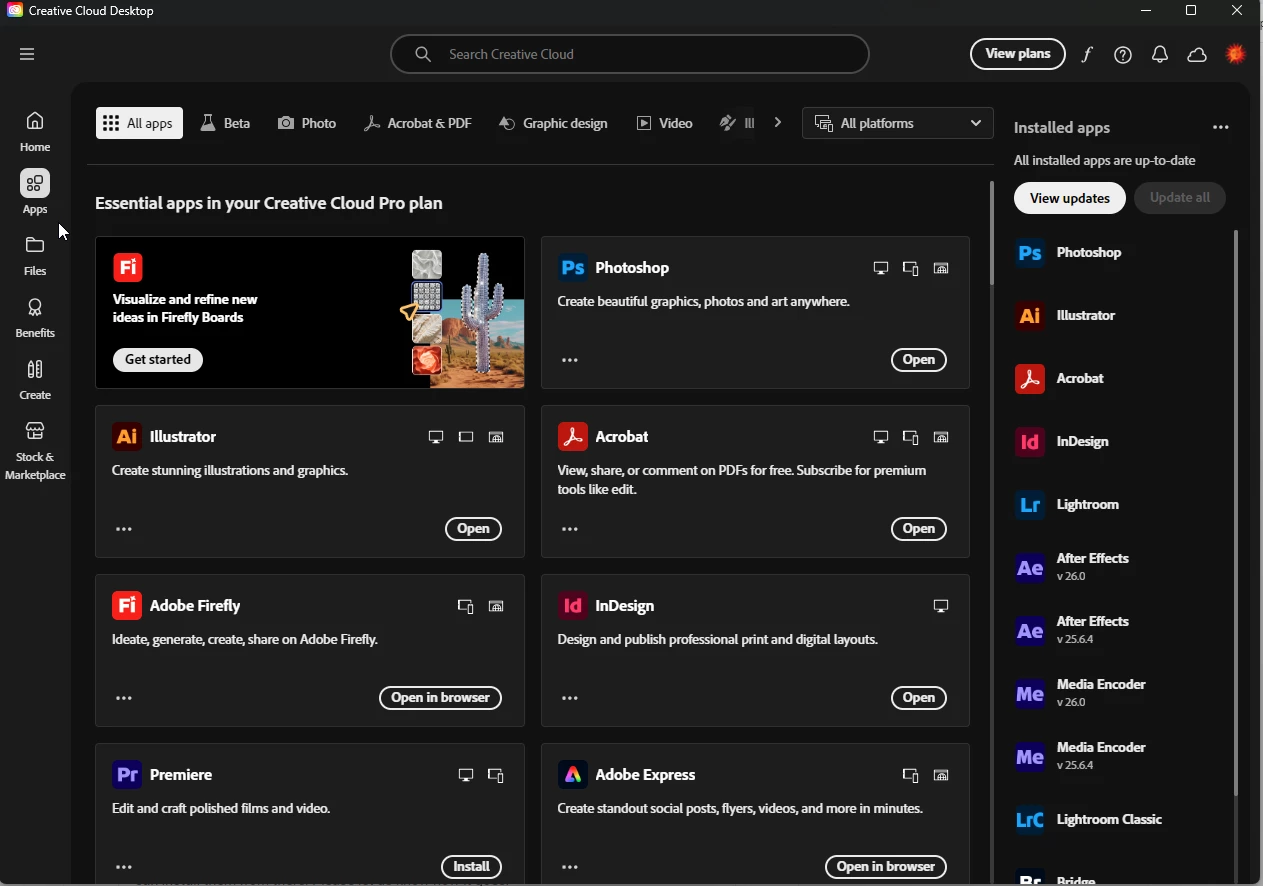Open Photoshop card more options menu
This screenshot has height=886, width=1263.
(570, 360)
